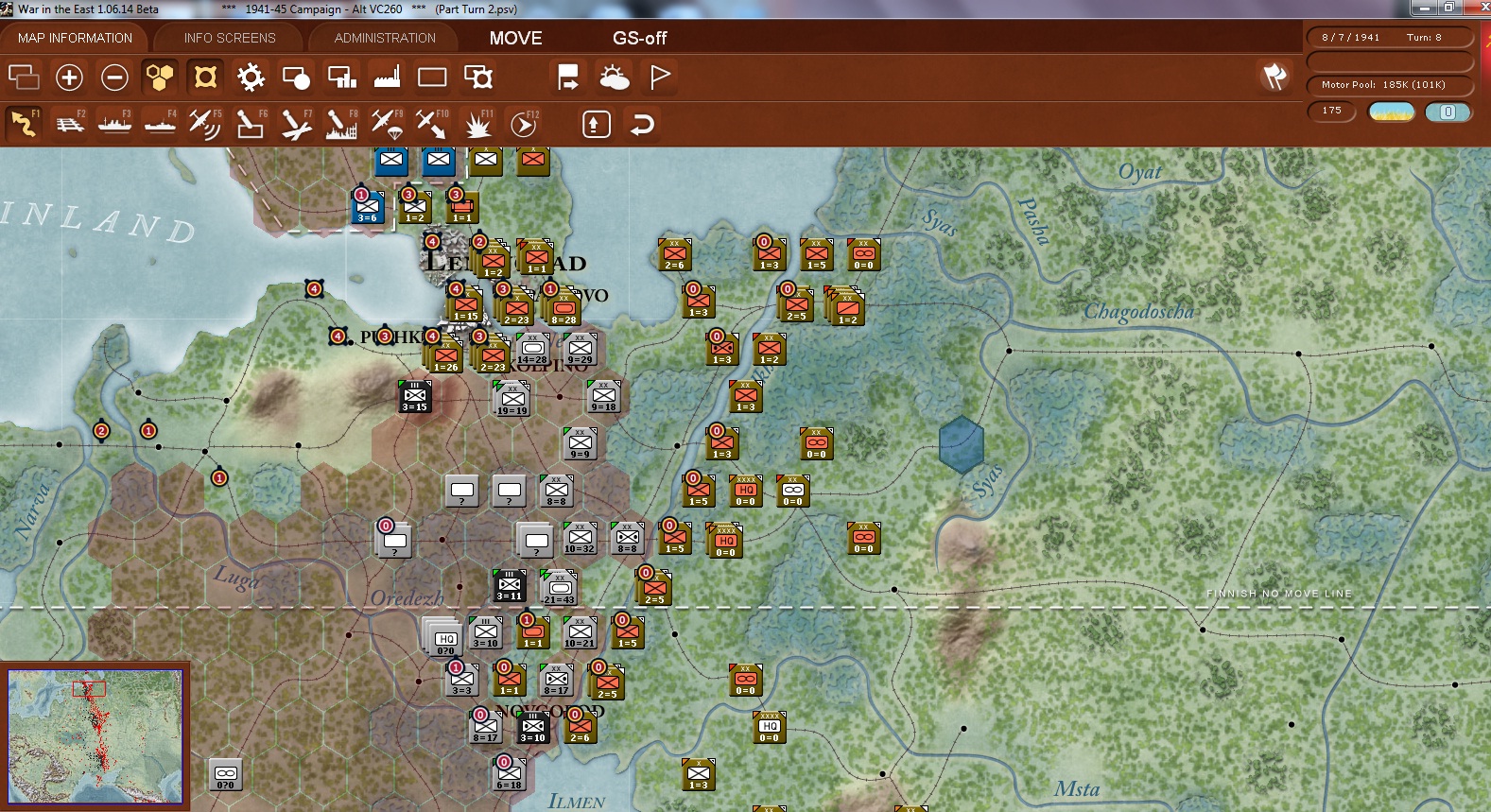
Task: Zoom out the map with minus icon
Action: (114, 77)
